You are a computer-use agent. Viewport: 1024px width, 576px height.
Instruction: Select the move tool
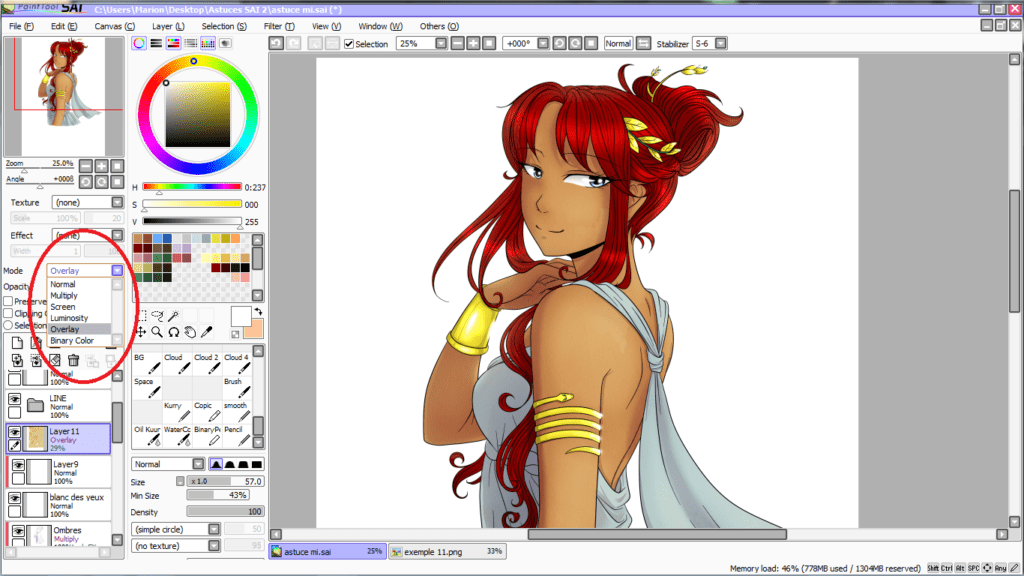(141, 332)
